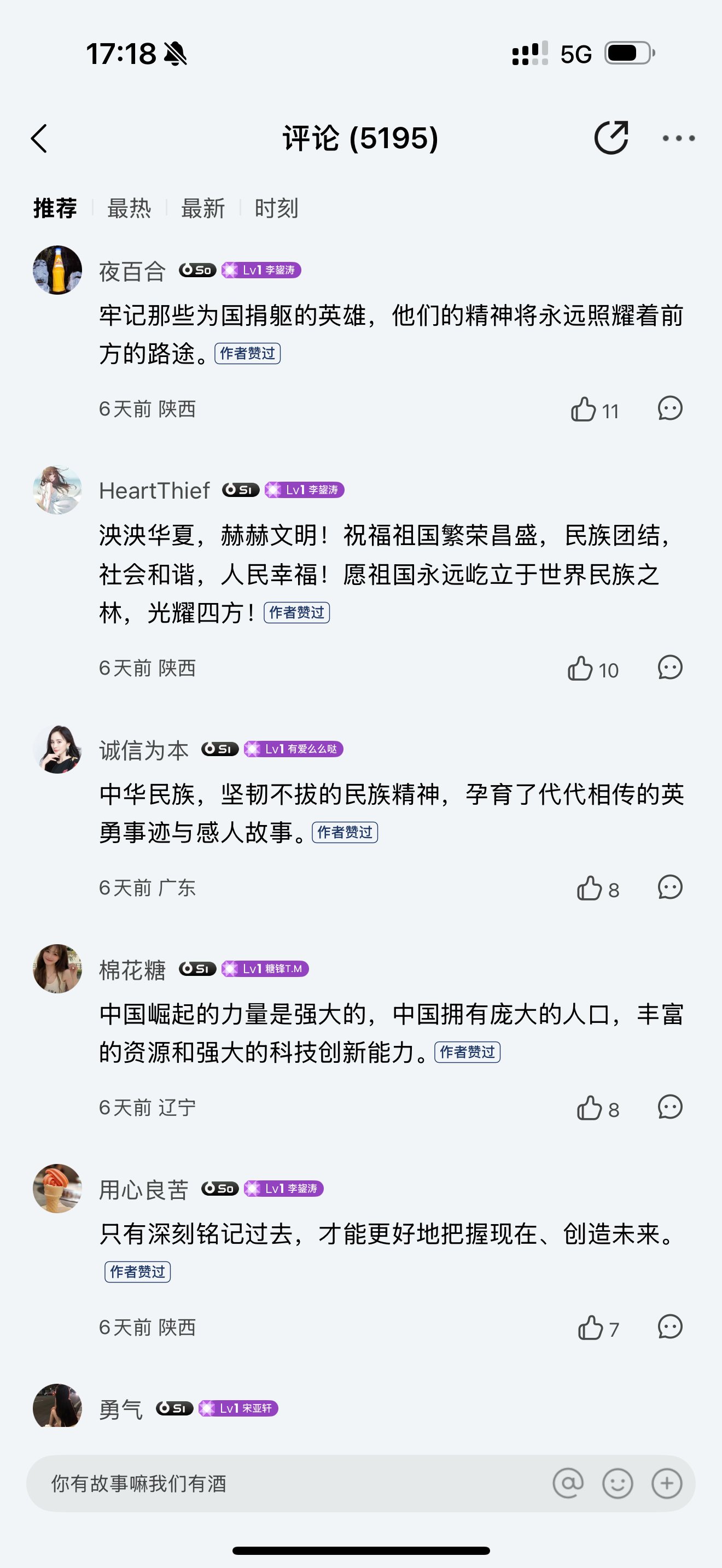Like HeartThief's comment with 10 likes

(x=580, y=668)
